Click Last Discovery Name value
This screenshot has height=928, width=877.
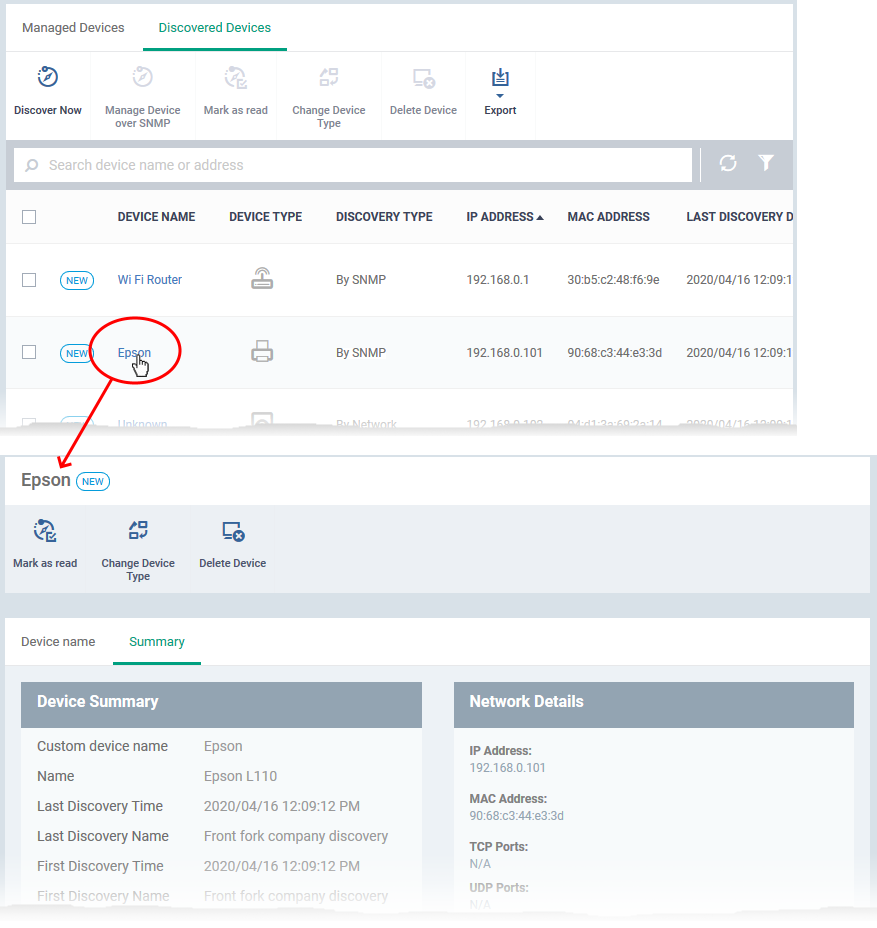pyautogui.click(x=296, y=836)
